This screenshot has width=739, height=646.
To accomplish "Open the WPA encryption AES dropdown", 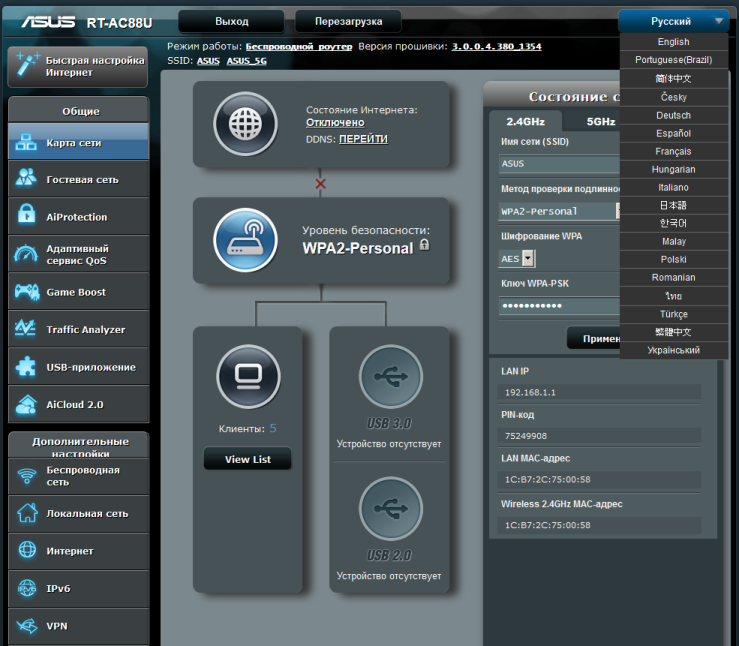I will pos(517,259).
